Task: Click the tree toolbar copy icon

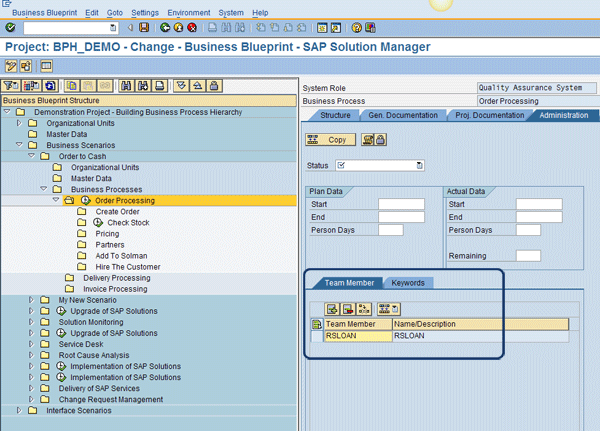Action: tap(72, 86)
